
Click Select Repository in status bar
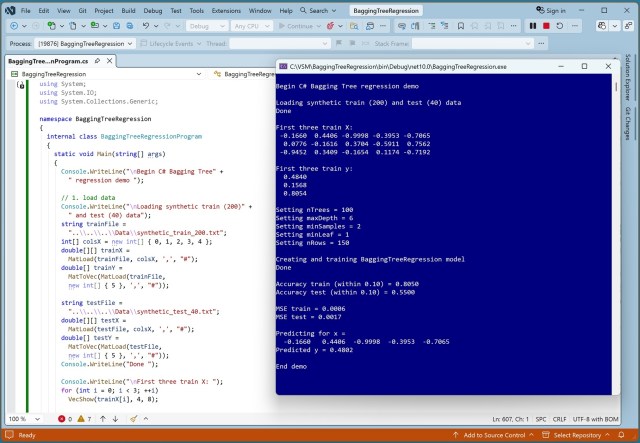(576, 435)
